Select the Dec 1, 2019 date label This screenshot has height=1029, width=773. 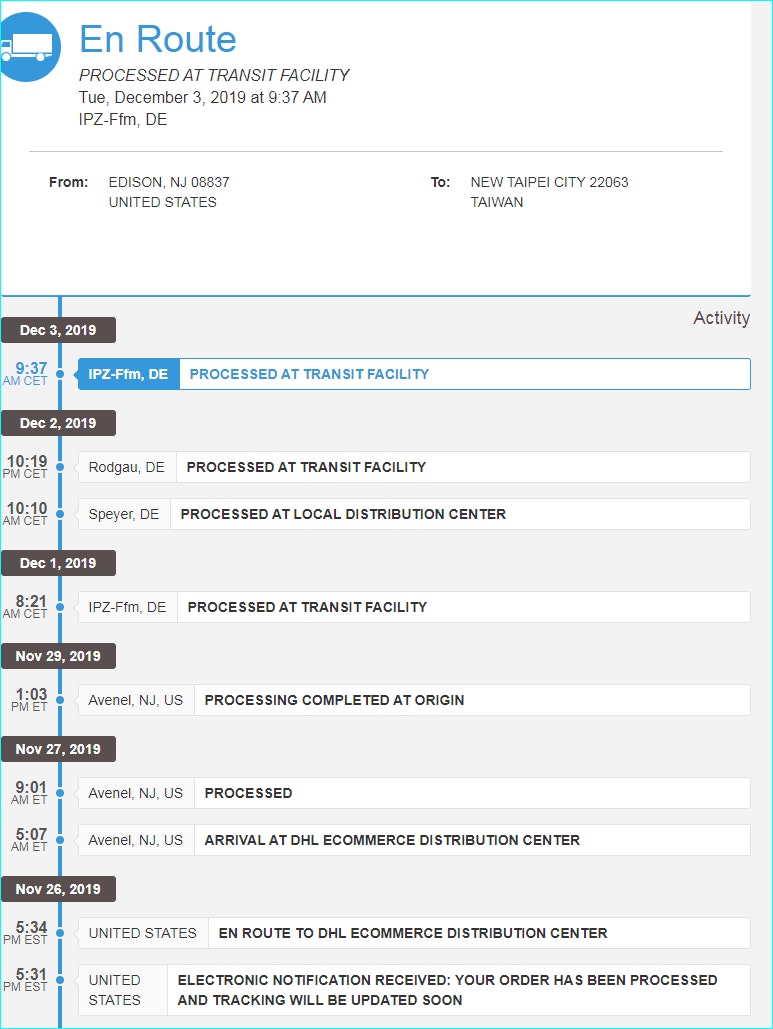coord(58,563)
